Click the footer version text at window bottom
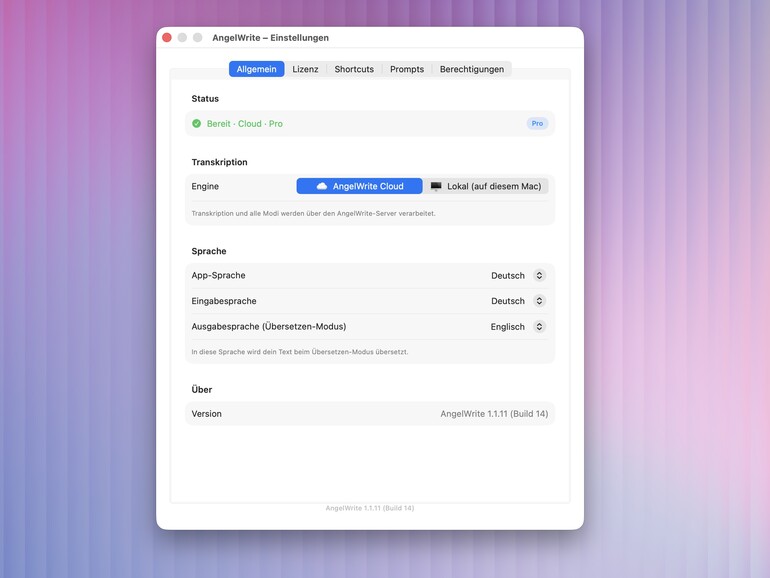The width and height of the screenshot is (770, 578). coord(370,508)
